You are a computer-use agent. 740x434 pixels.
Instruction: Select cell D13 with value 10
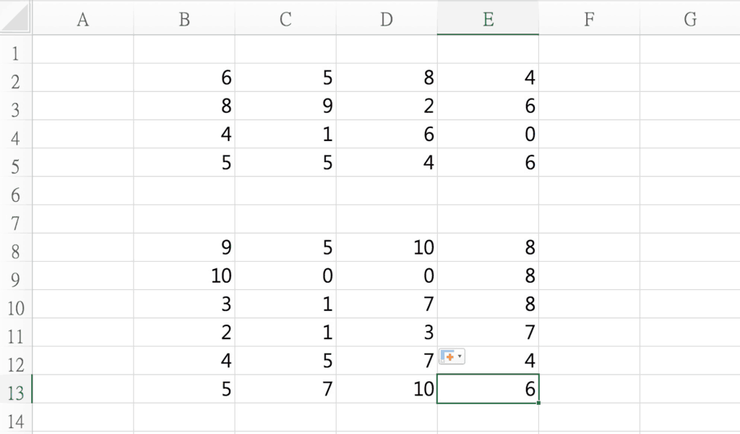[387, 389]
